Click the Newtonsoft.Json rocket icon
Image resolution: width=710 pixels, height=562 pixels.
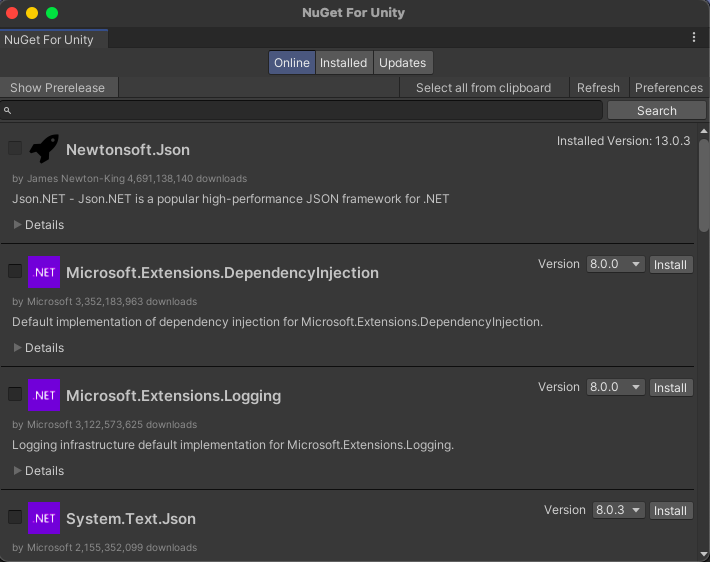click(44, 149)
